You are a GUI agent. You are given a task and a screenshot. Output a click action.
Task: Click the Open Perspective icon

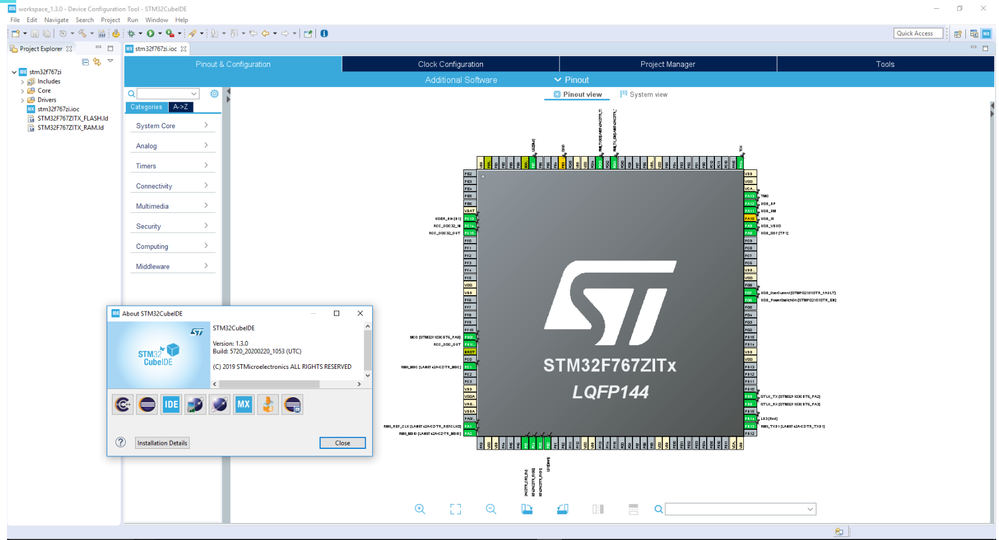tap(958, 34)
